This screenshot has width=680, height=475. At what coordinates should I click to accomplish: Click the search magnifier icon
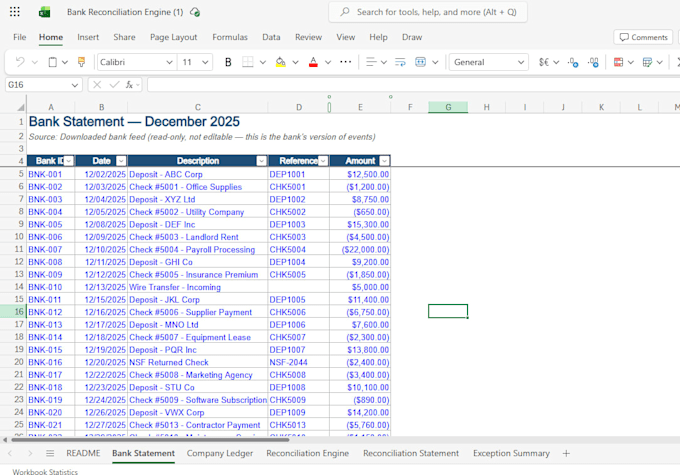pos(345,12)
